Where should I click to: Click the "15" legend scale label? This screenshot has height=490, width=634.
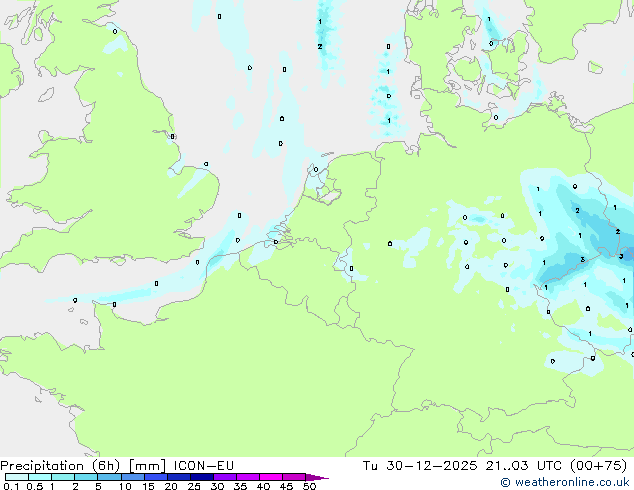pyautogui.click(x=148, y=486)
